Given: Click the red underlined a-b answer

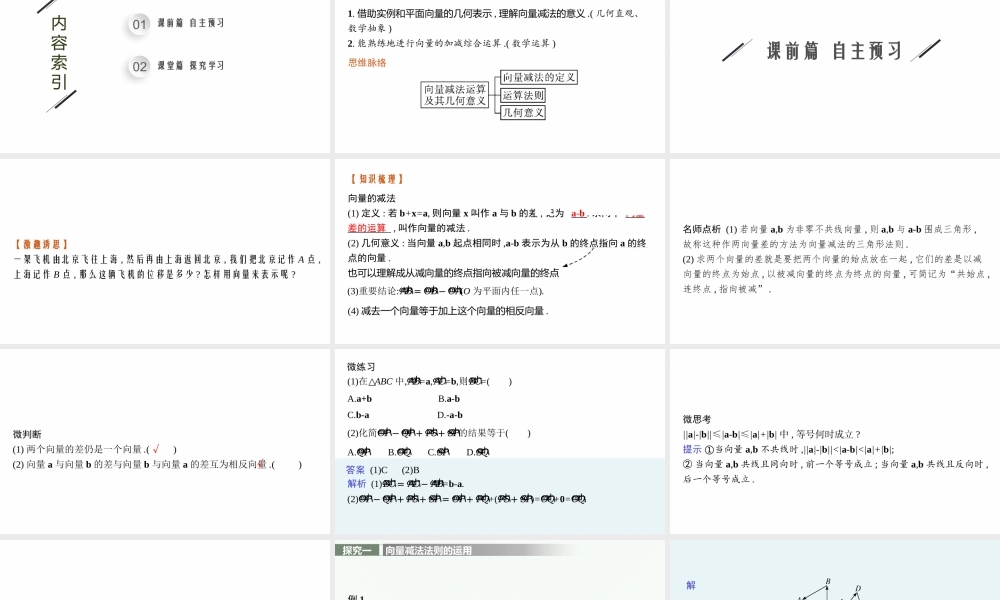Looking at the screenshot, I should [577, 213].
